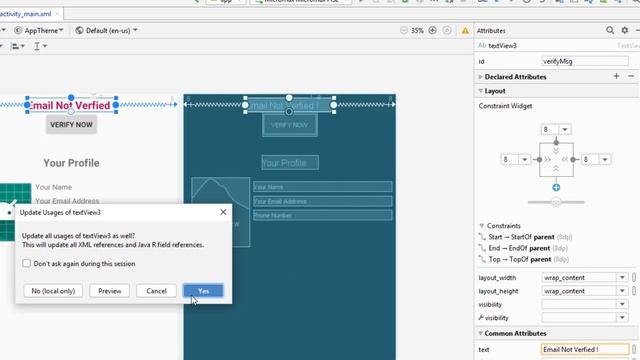
Task: Remove declared attribute with minus icon
Action: click(631, 76)
